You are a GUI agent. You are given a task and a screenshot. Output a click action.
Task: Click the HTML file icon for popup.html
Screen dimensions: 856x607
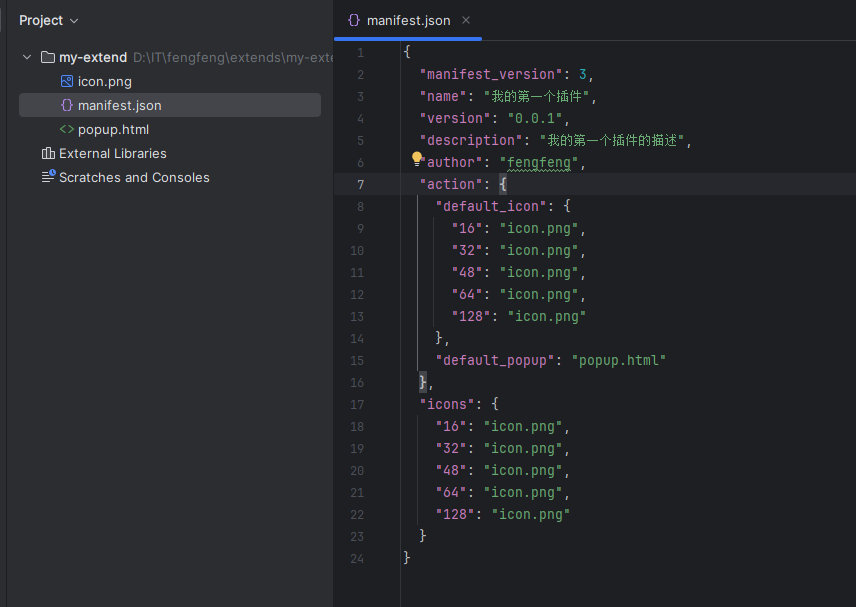pyautogui.click(x=67, y=129)
